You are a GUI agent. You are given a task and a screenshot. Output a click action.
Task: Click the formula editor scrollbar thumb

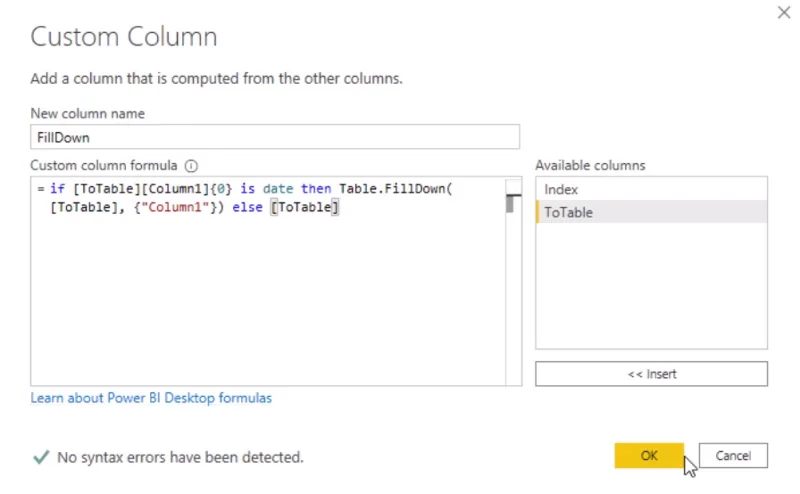point(510,204)
